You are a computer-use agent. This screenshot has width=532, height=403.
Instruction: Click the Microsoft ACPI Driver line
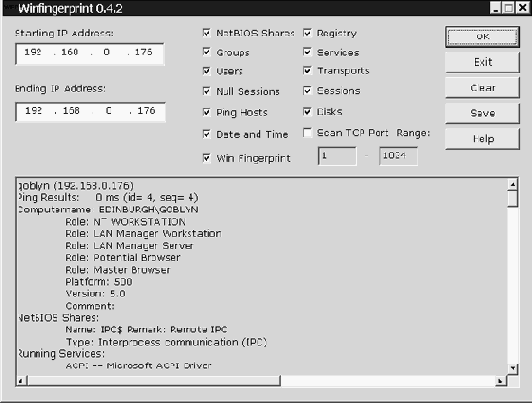[138, 366]
